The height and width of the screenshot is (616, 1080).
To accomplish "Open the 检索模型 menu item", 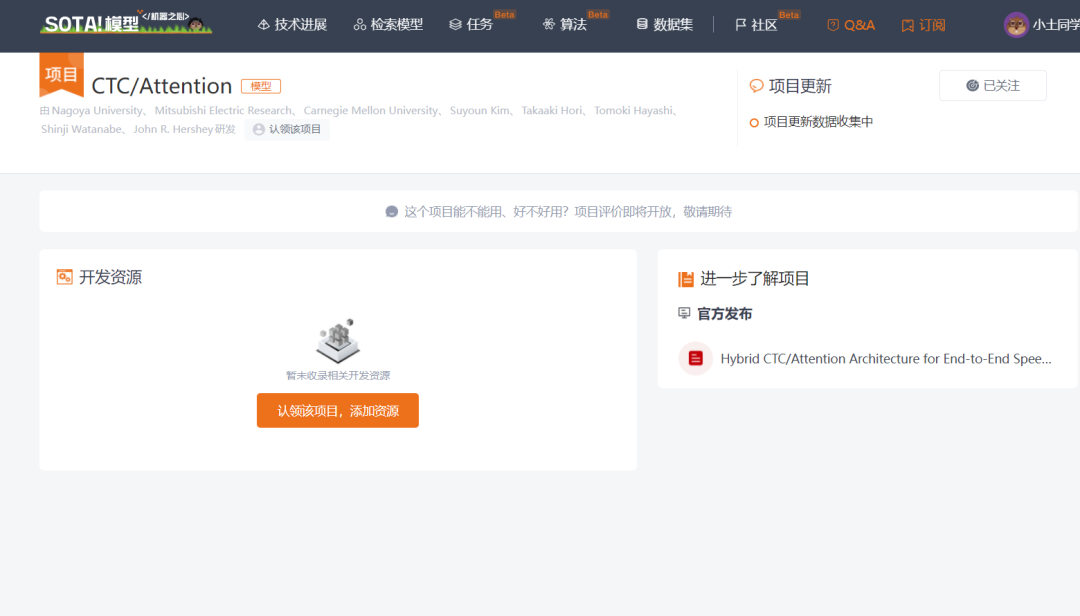I will [388, 25].
